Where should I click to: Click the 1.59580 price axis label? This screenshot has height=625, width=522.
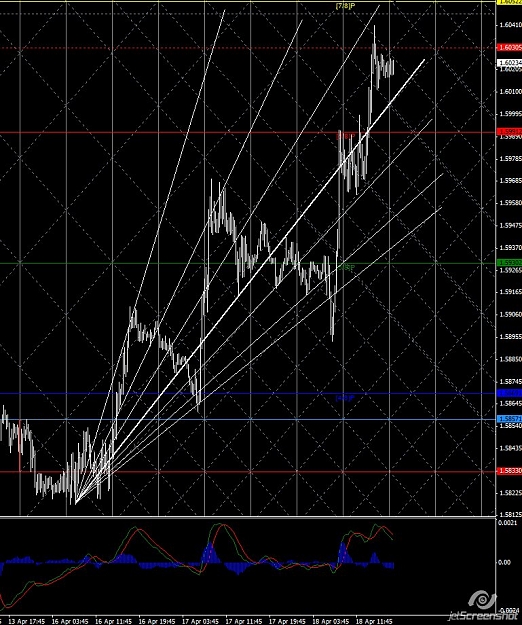[510, 202]
